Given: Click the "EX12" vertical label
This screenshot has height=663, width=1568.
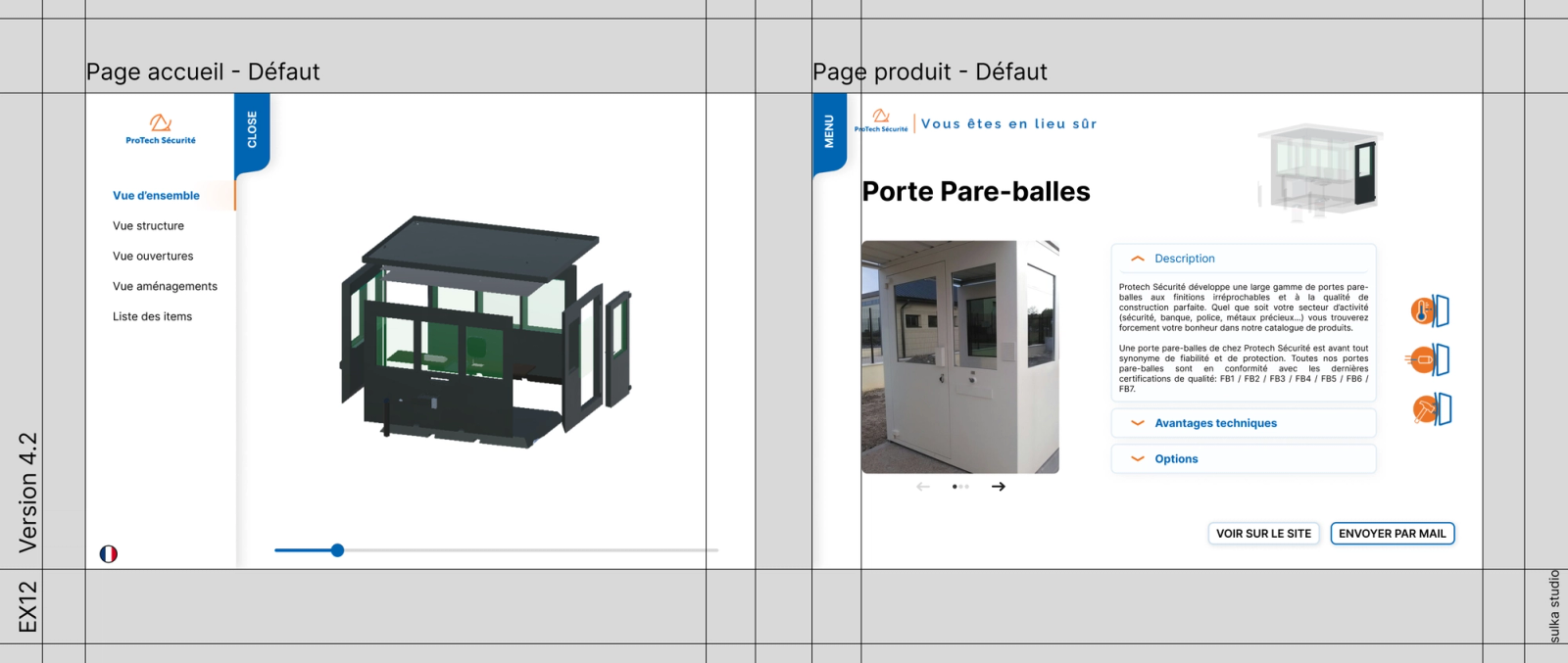Looking at the screenshot, I should point(27,607).
